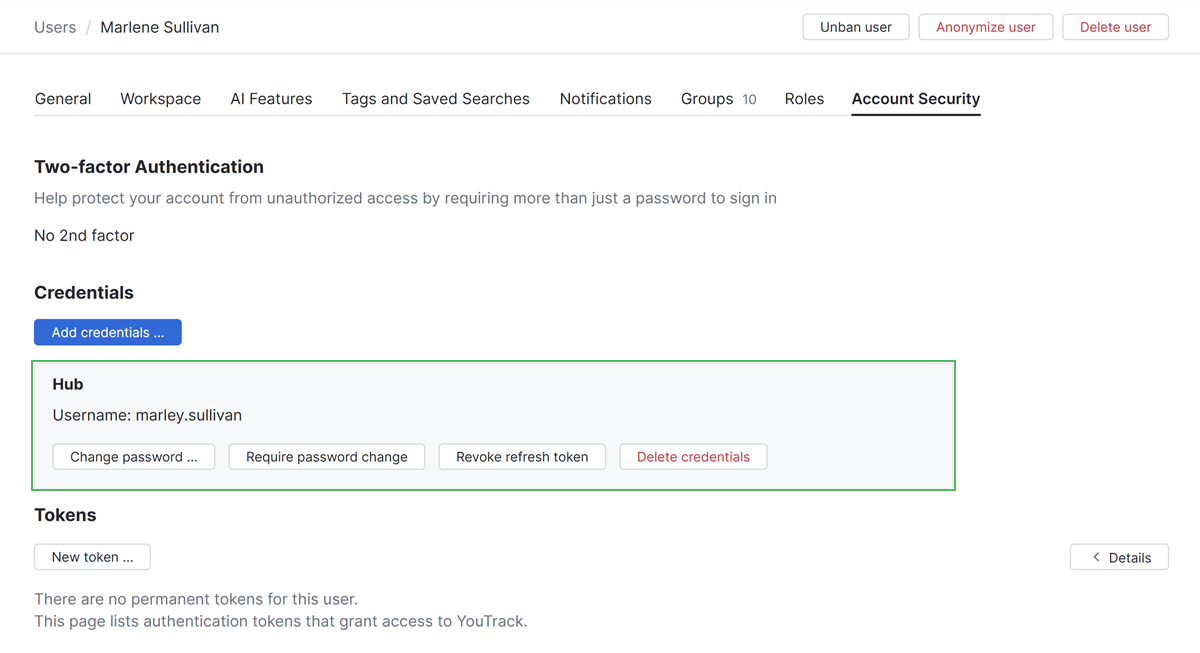This screenshot has height=653, width=1200.
Task: Select the AI Features tab
Action: pyautogui.click(x=271, y=99)
